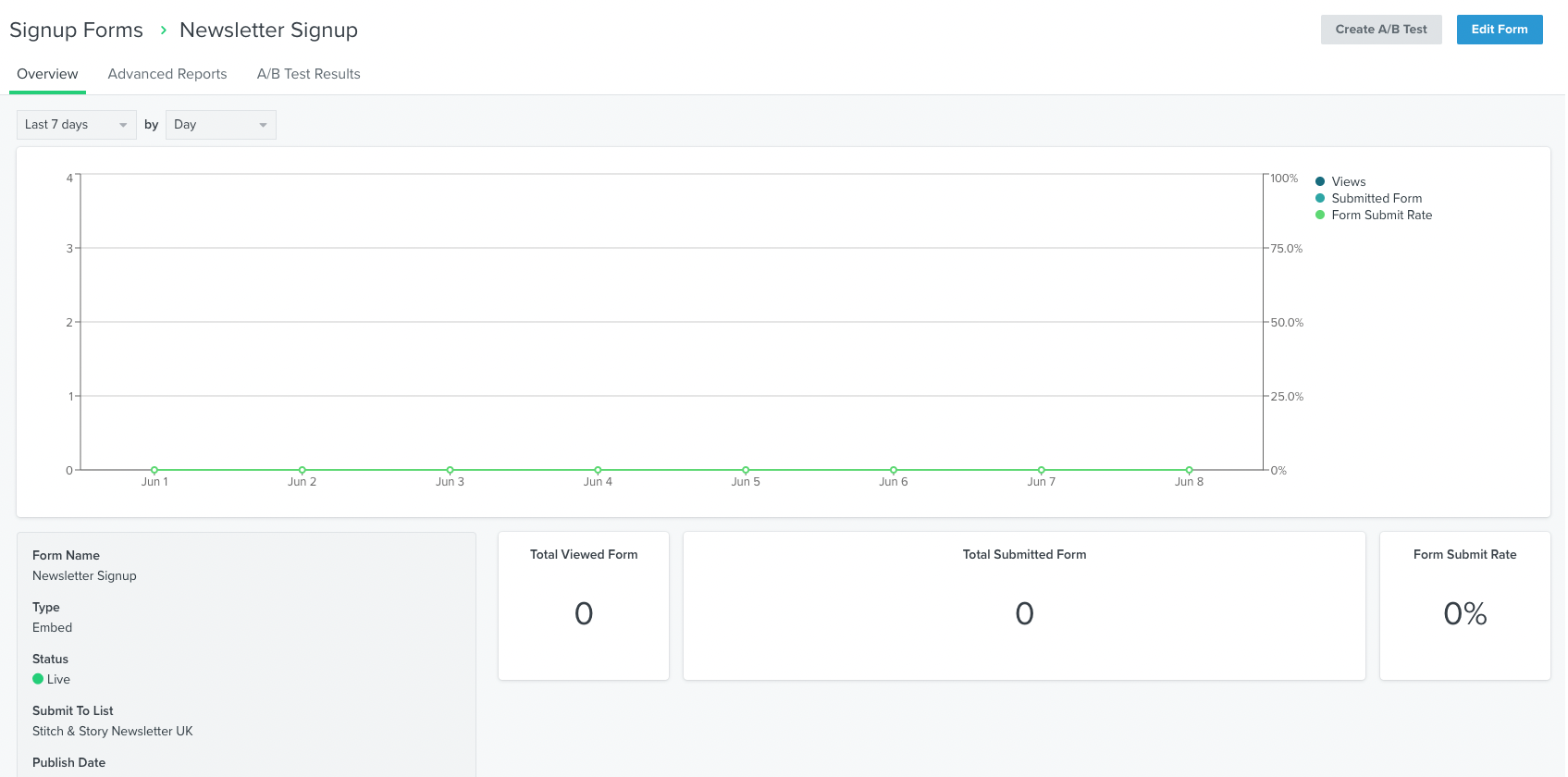Screen dimensions: 1568x777
Task: Switch to the Overview tab
Action: pos(47,74)
